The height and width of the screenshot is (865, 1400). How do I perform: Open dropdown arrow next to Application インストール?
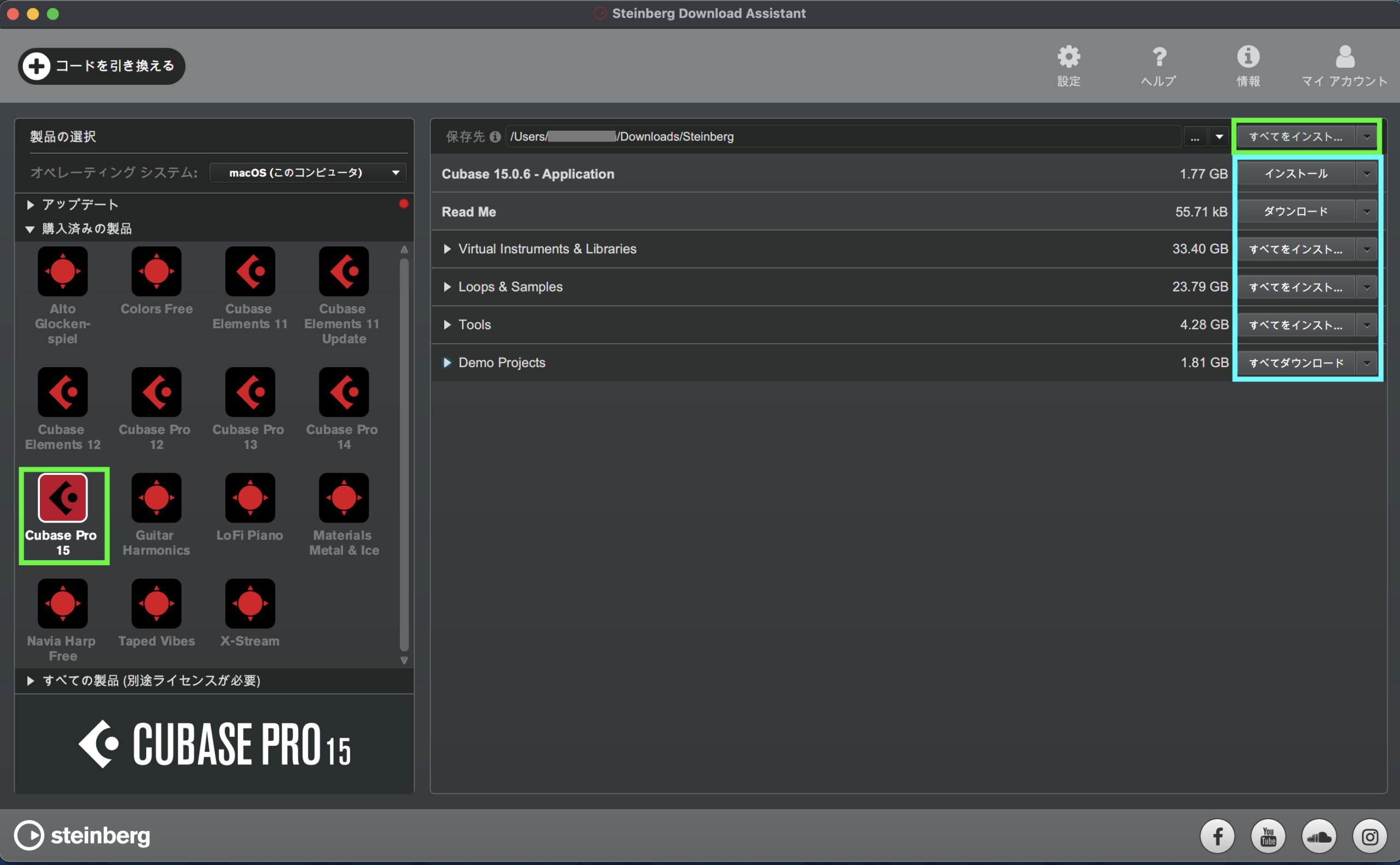1367,174
